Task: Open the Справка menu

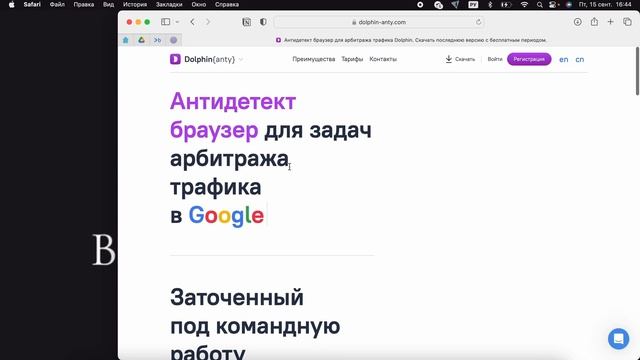Action: click(x=227, y=5)
